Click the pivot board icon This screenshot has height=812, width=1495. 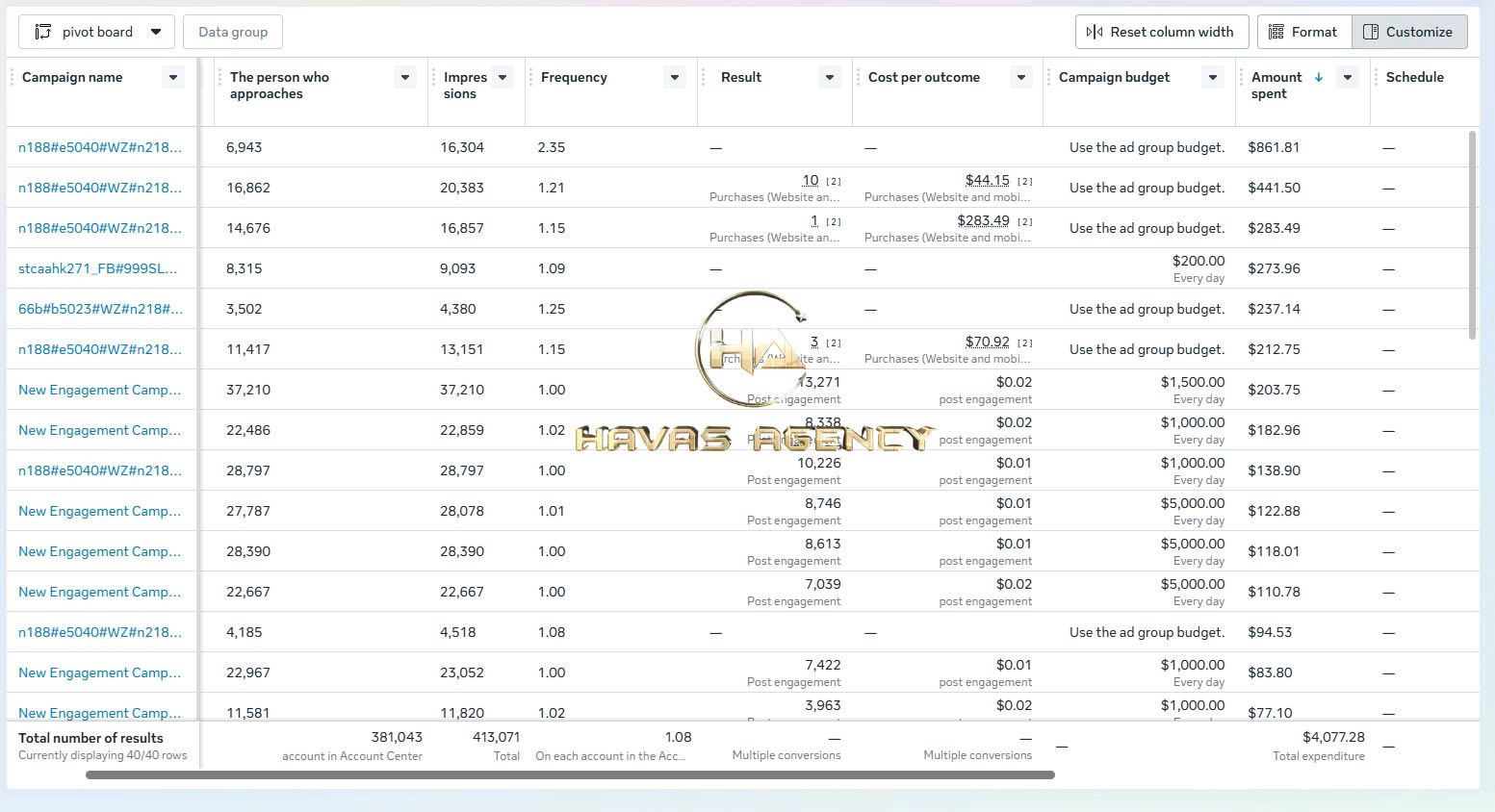(42, 32)
